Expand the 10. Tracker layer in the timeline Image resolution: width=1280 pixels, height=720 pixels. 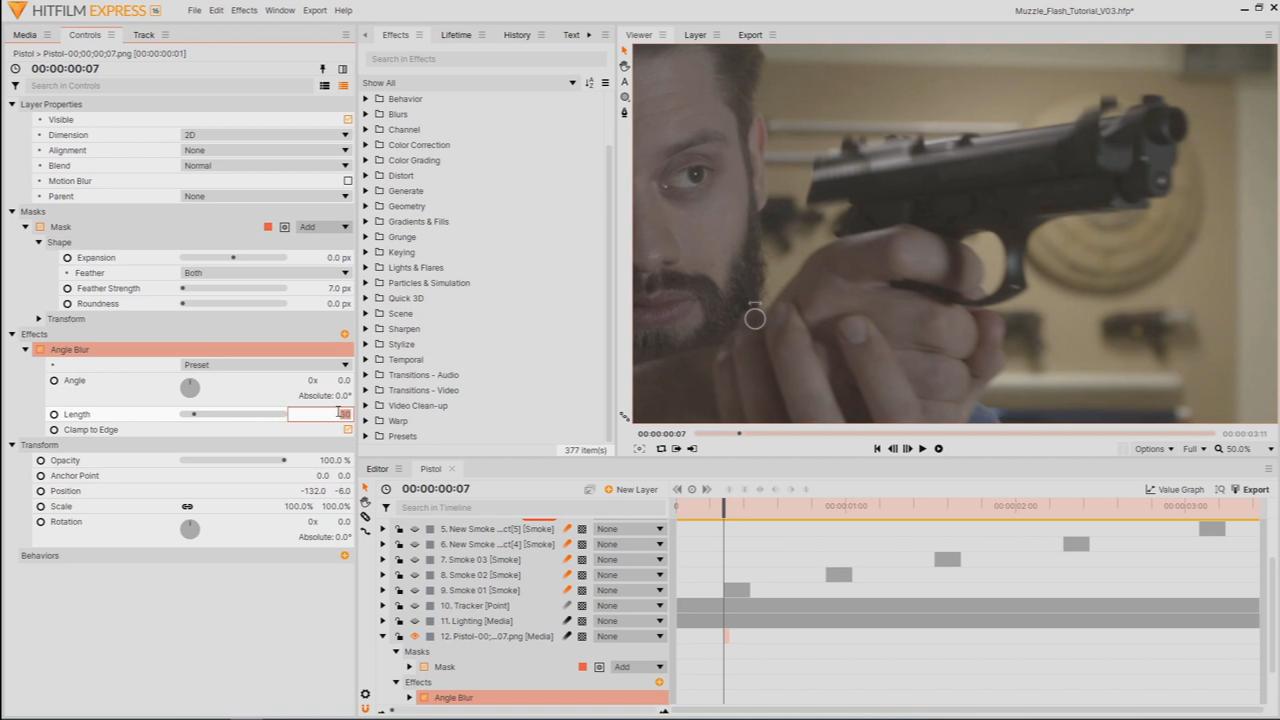click(x=382, y=606)
